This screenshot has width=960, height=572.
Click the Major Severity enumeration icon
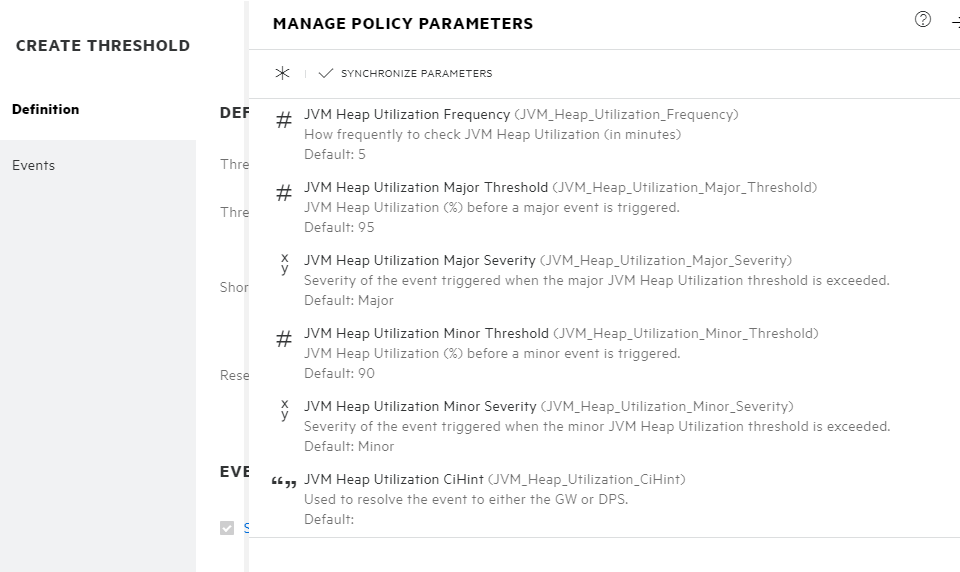[284, 263]
